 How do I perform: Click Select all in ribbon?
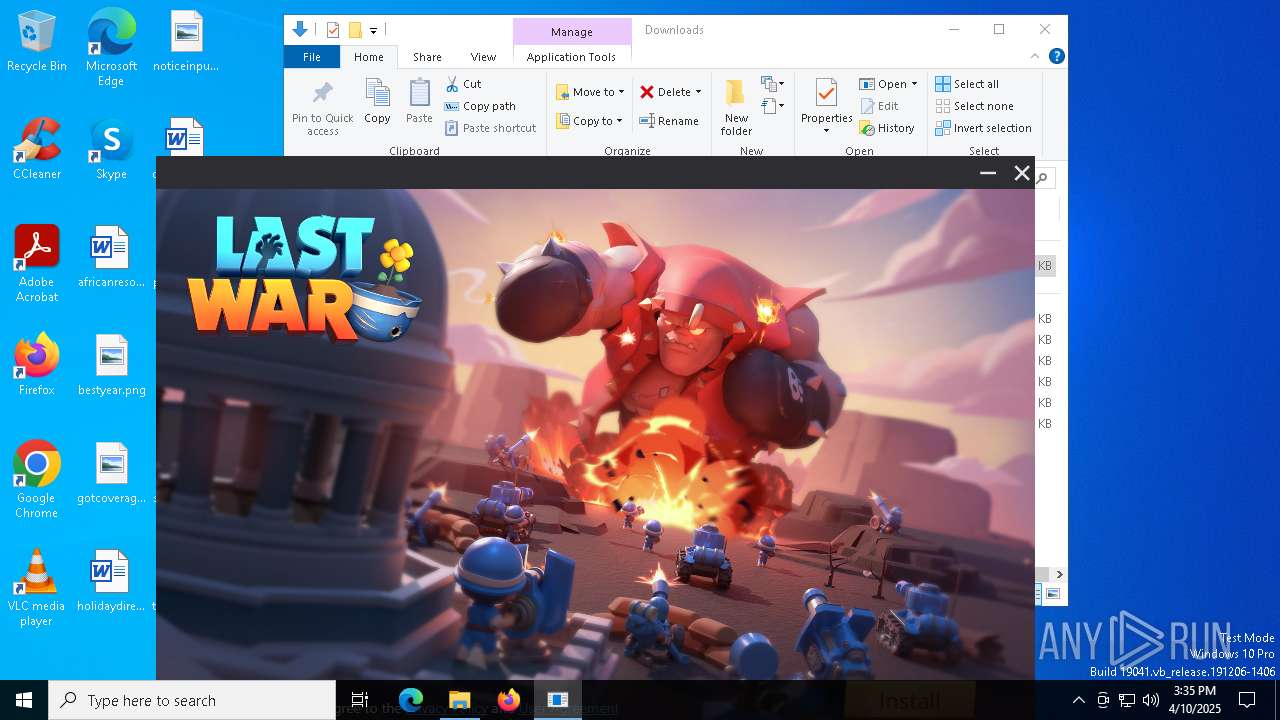point(967,84)
